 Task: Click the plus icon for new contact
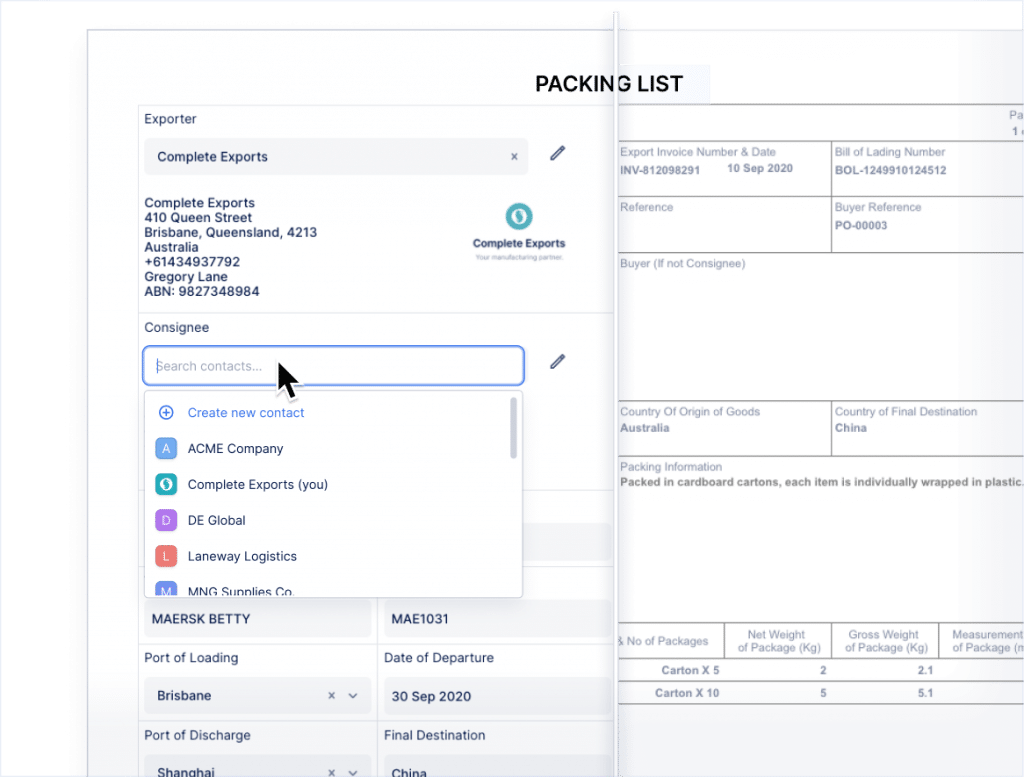click(x=166, y=413)
